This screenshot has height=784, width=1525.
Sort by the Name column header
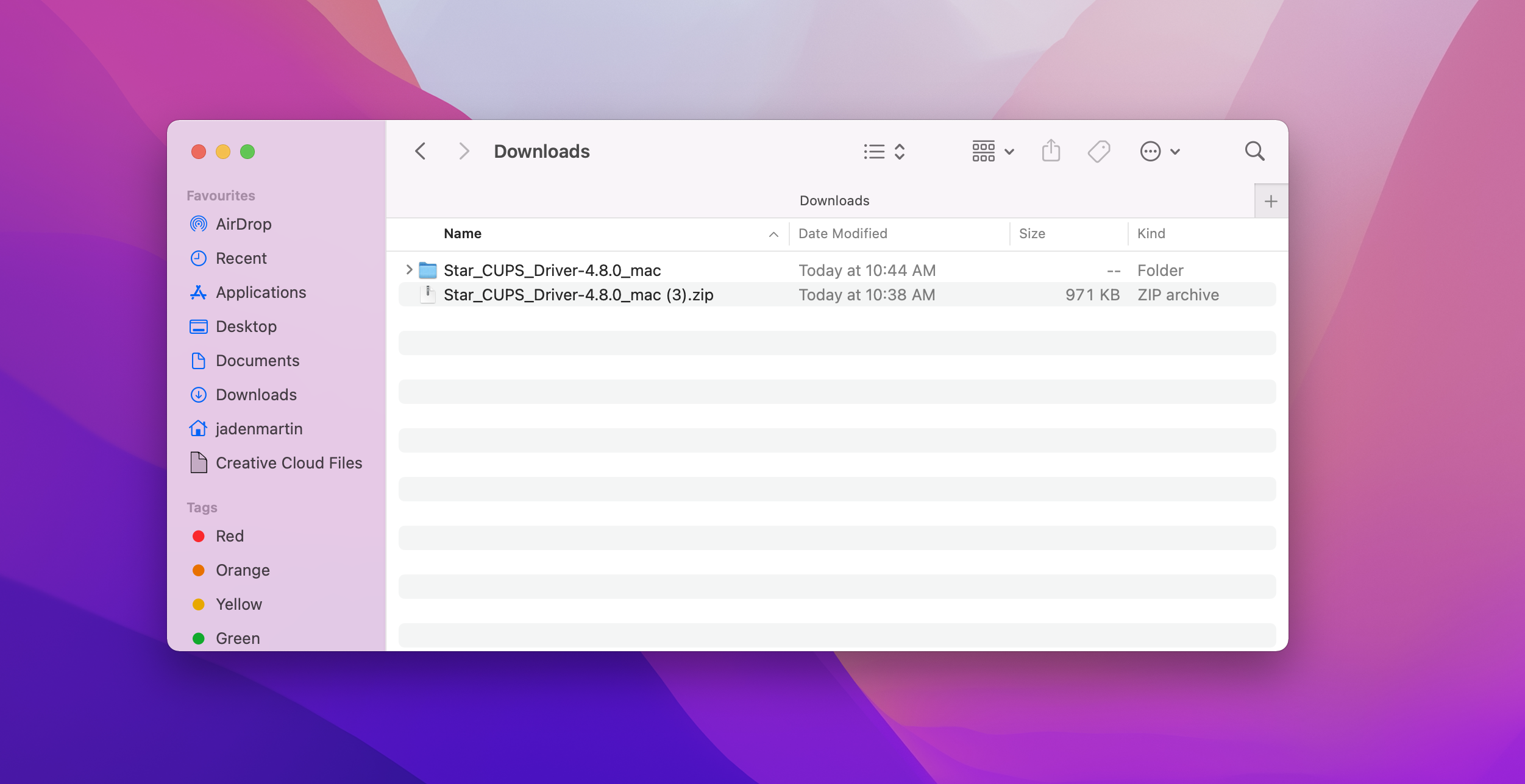[463, 234]
